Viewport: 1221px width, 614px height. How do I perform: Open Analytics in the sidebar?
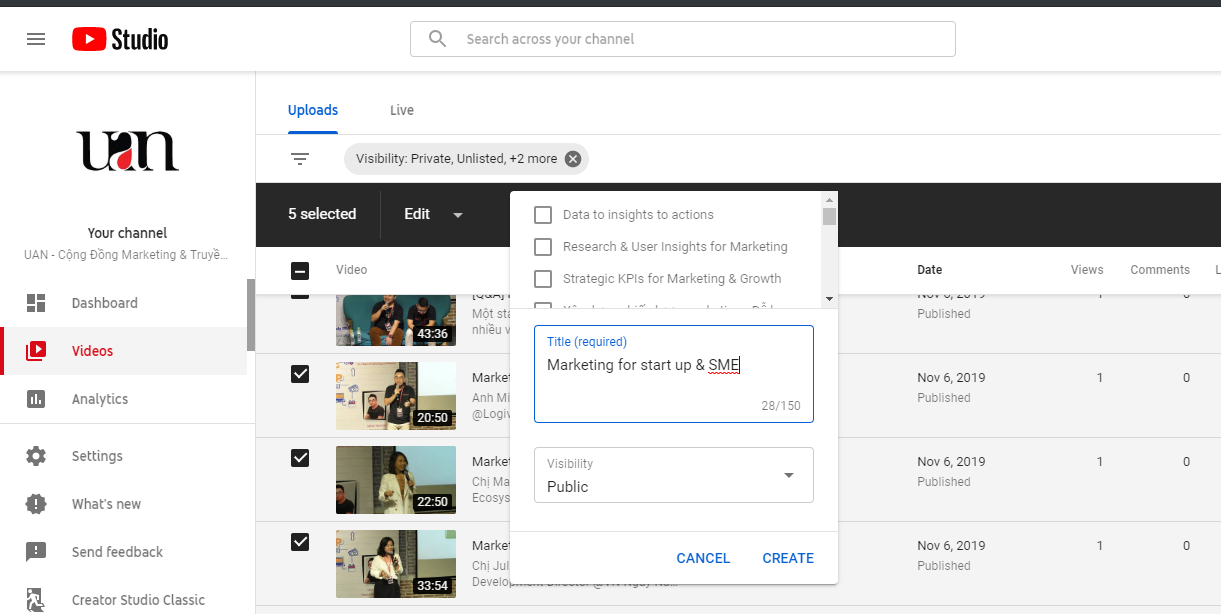pyautogui.click(x=99, y=399)
